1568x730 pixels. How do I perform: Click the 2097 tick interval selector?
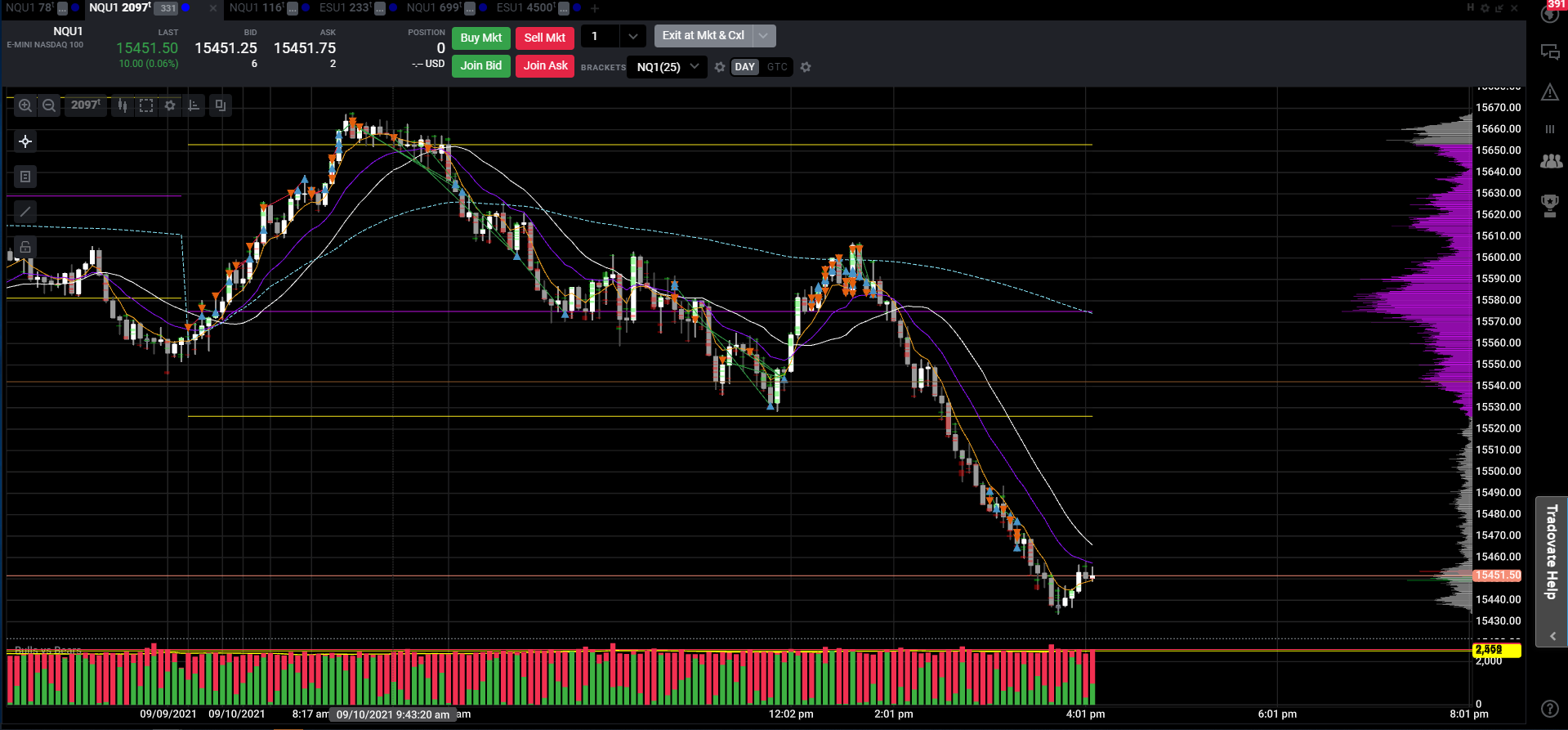(x=85, y=105)
